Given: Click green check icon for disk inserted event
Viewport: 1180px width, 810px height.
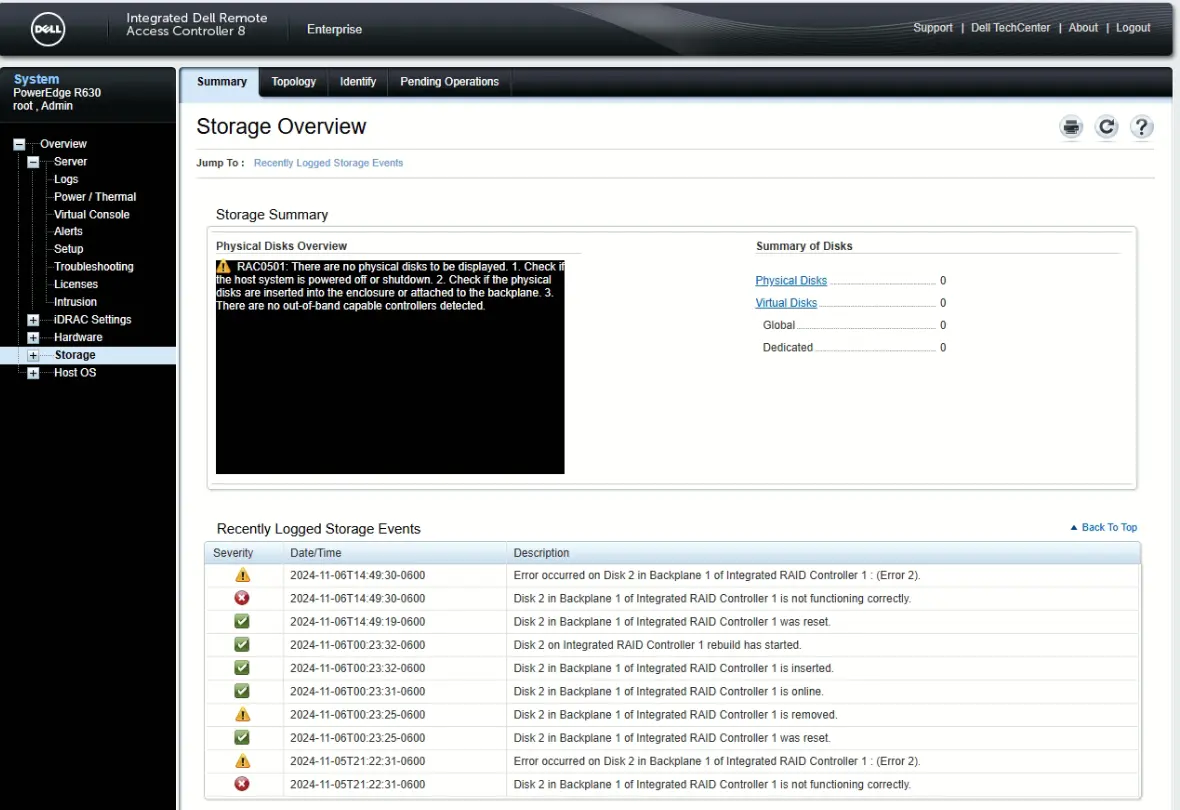Looking at the screenshot, I should (242, 668).
